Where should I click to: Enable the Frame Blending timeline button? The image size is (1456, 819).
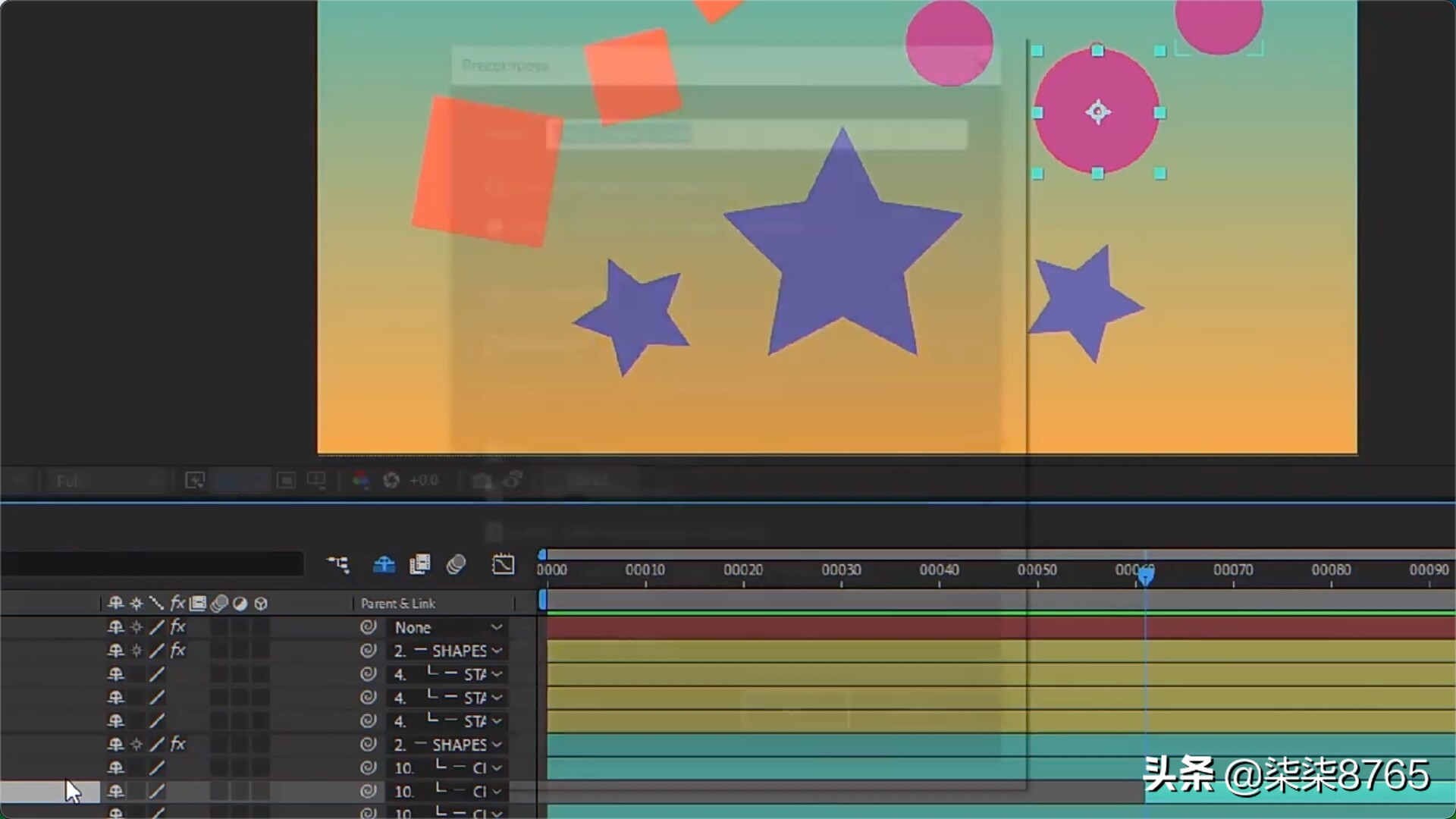click(419, 565)
